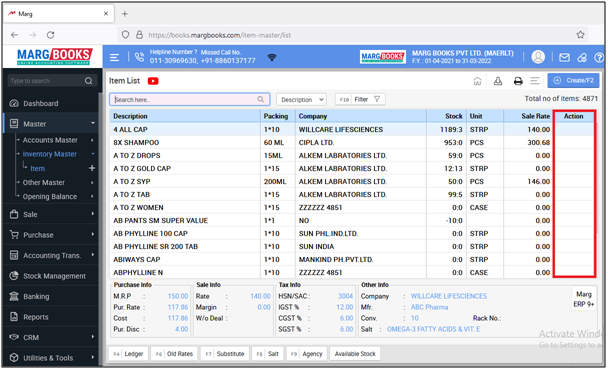The image size is (608, 369).
Task: Open the mail envelope icon in header
Action: tap(564, 58)
